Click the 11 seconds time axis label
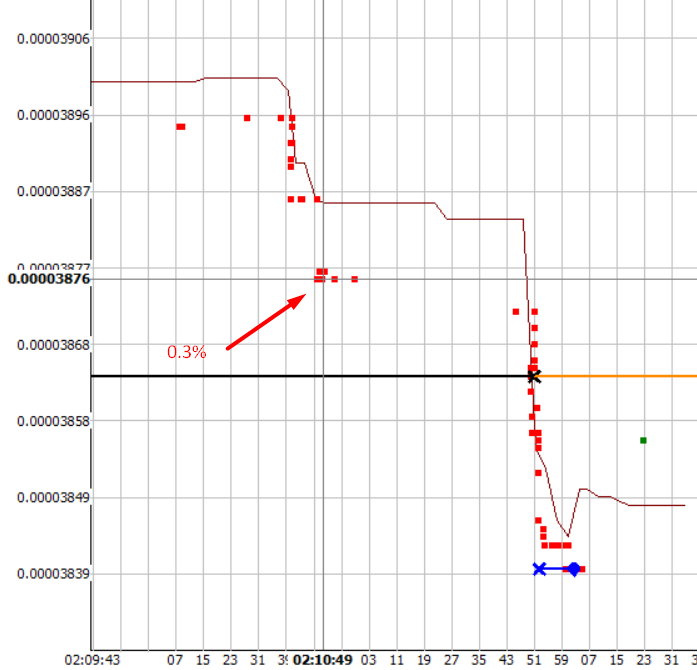Viewport: 697px width, 670px height. tap(396, 660)
